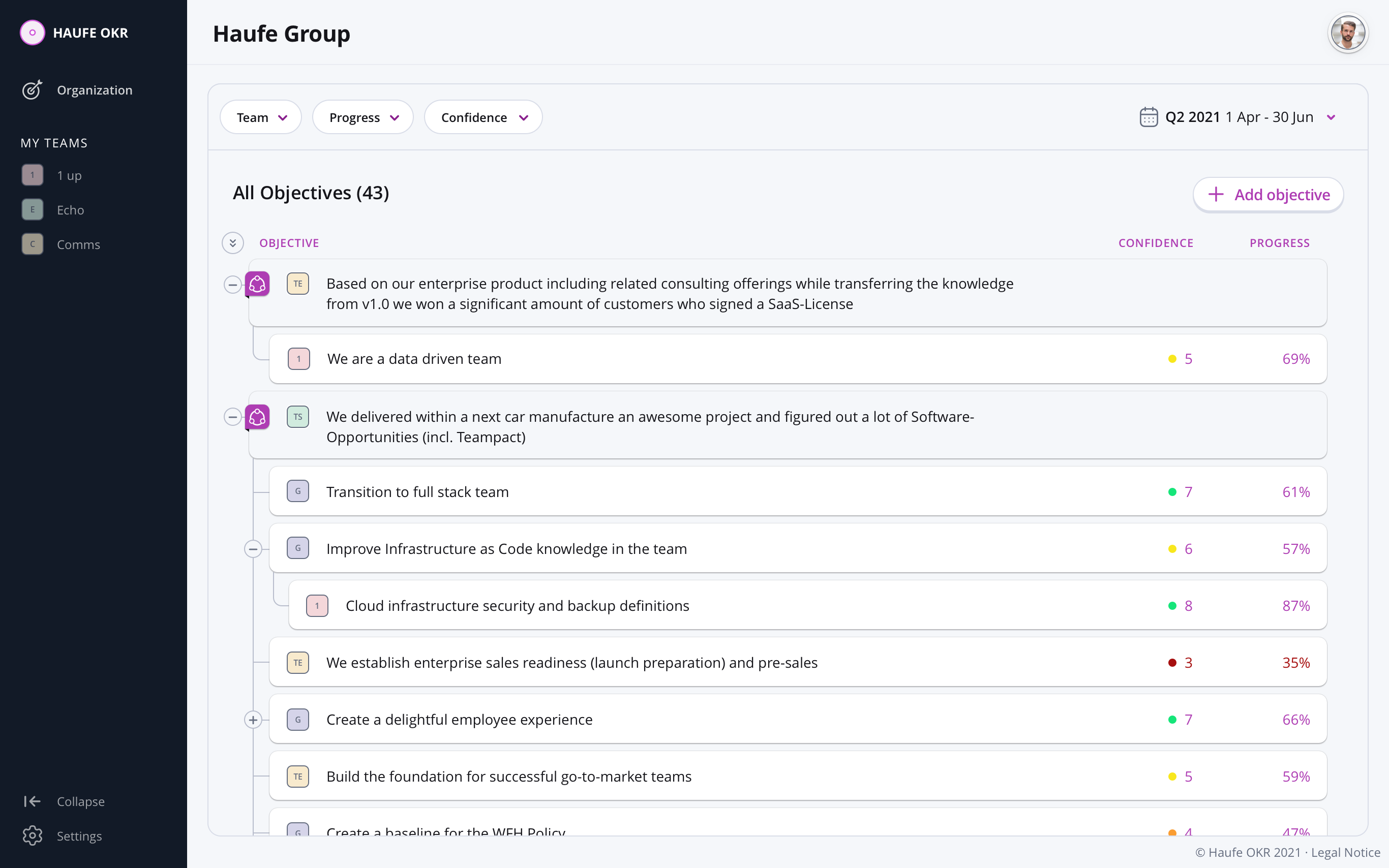Viewport: 1389px width, 868px height.
Task: Click the company objective icon on SaaS-License row
Action: coord(257,284)
